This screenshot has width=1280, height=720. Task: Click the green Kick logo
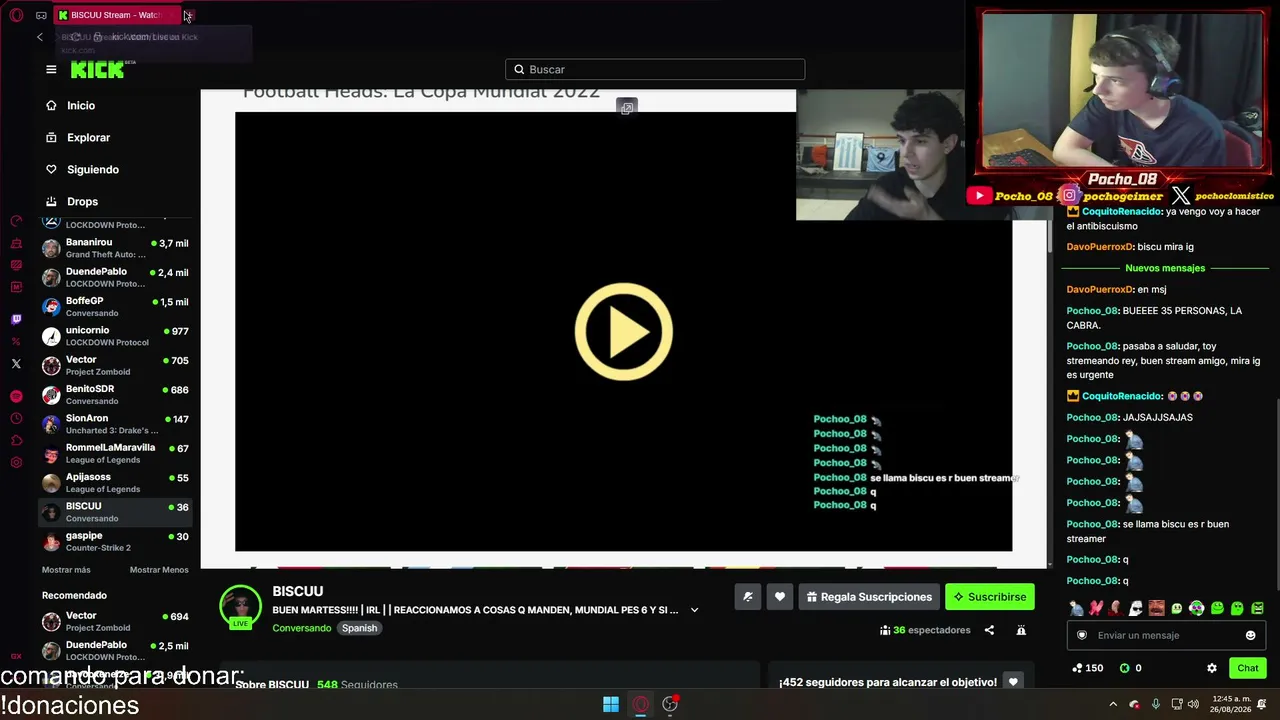click(99, 69)
